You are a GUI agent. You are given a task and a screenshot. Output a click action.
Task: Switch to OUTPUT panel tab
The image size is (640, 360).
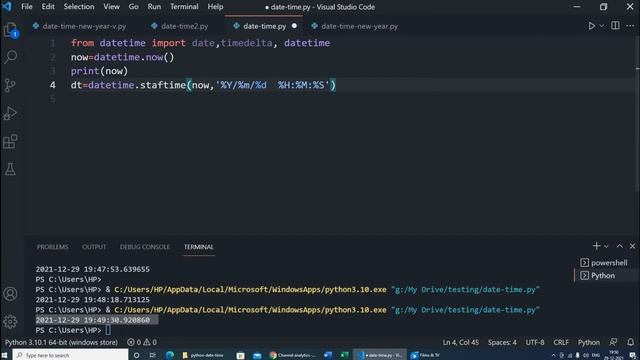coord(94,247)
